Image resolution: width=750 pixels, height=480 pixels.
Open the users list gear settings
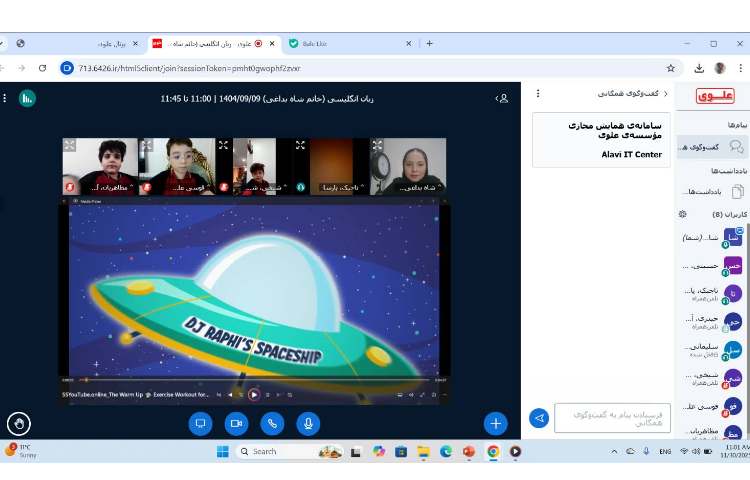pyautogui.click(x=683, y=214)
